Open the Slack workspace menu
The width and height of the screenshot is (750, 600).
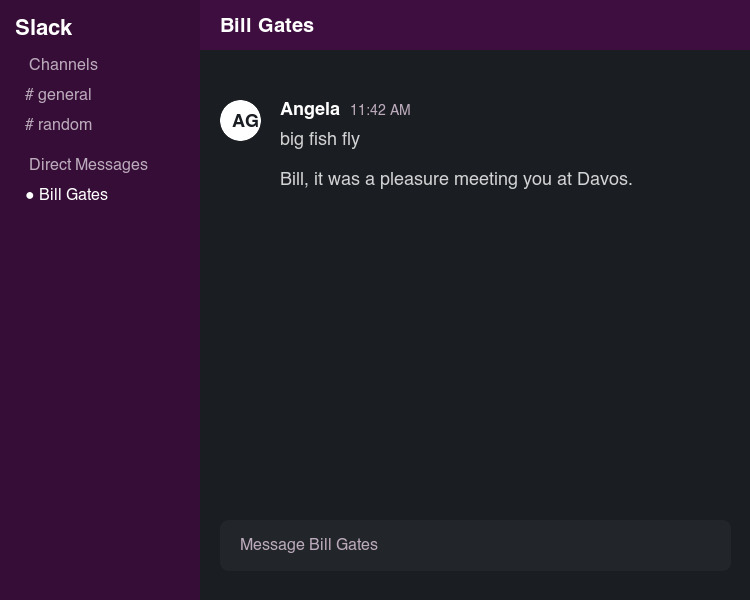pyautogui.click(x=44, y=28)
